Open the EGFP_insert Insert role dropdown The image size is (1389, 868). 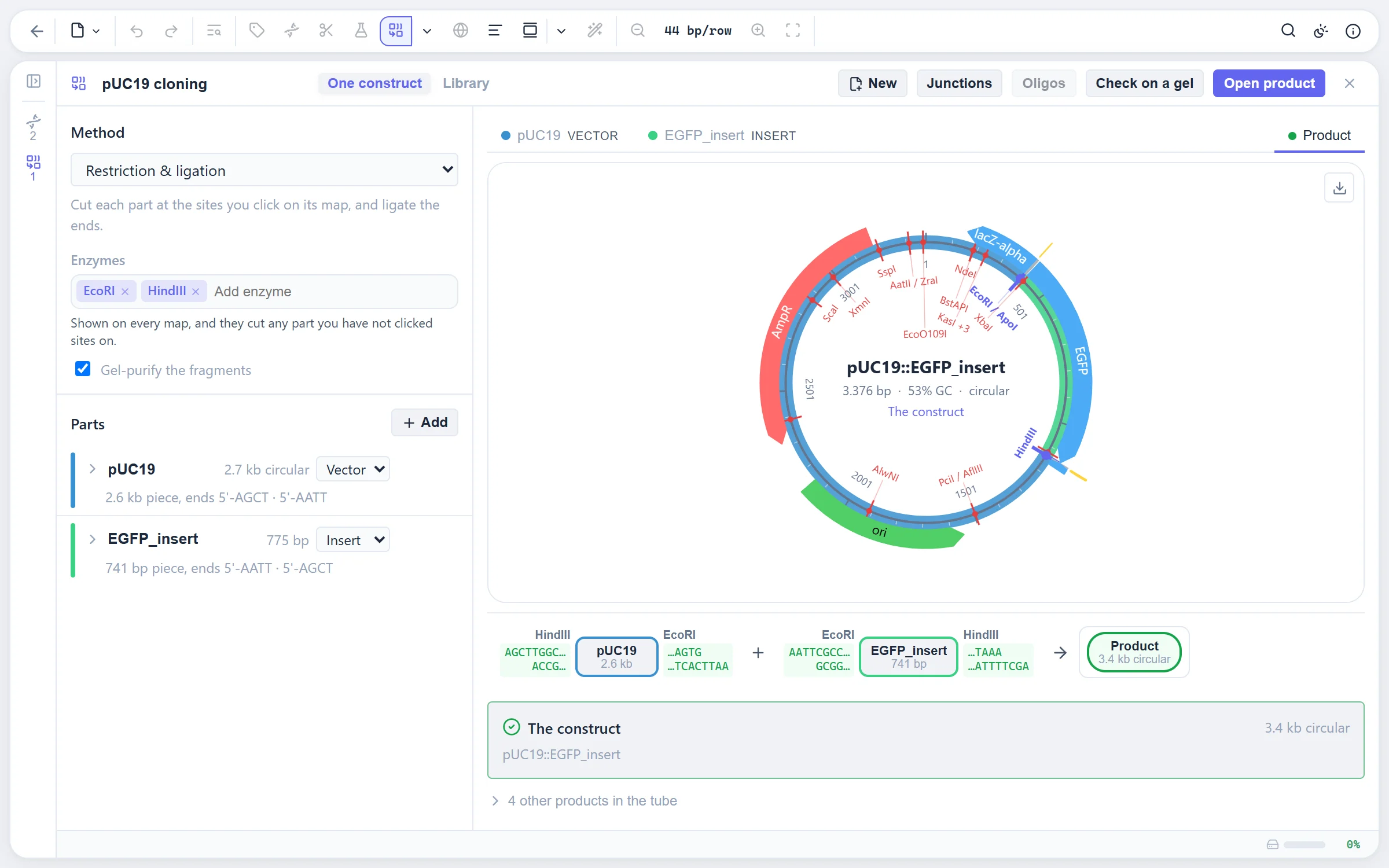(353, 540)
